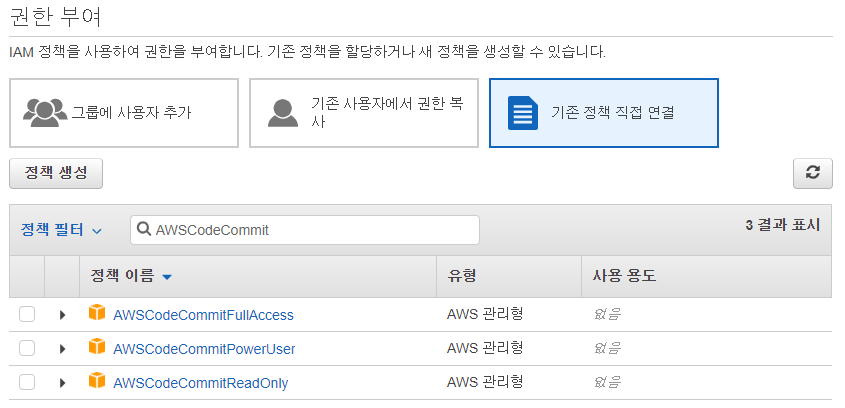Click 없음 in the AWSCodeCommitPowerUser row
Viewport: 845px width, 408px height.
pos(607,349)
